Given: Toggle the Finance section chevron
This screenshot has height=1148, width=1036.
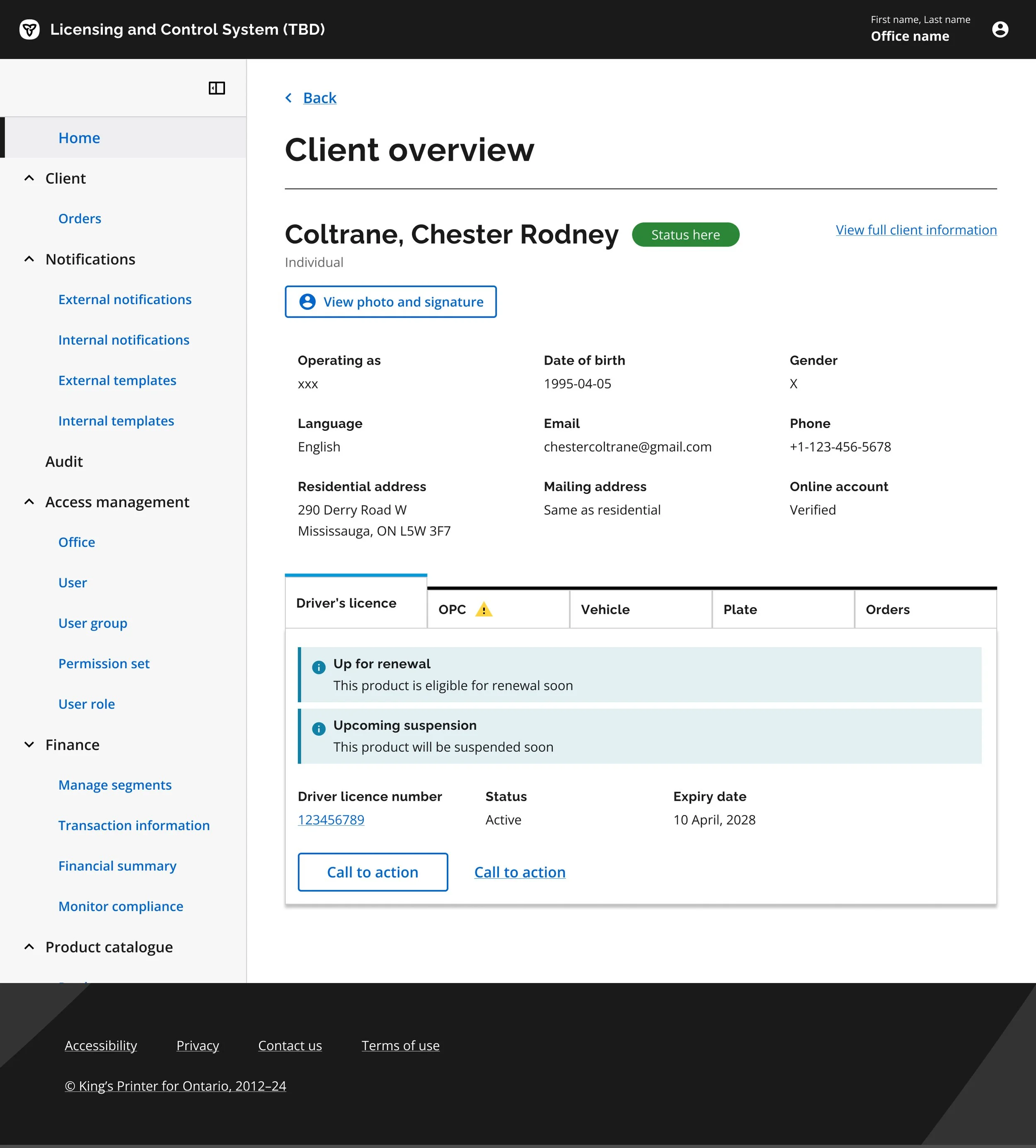Looking at the screenshot, I should [x=29, y=744].
